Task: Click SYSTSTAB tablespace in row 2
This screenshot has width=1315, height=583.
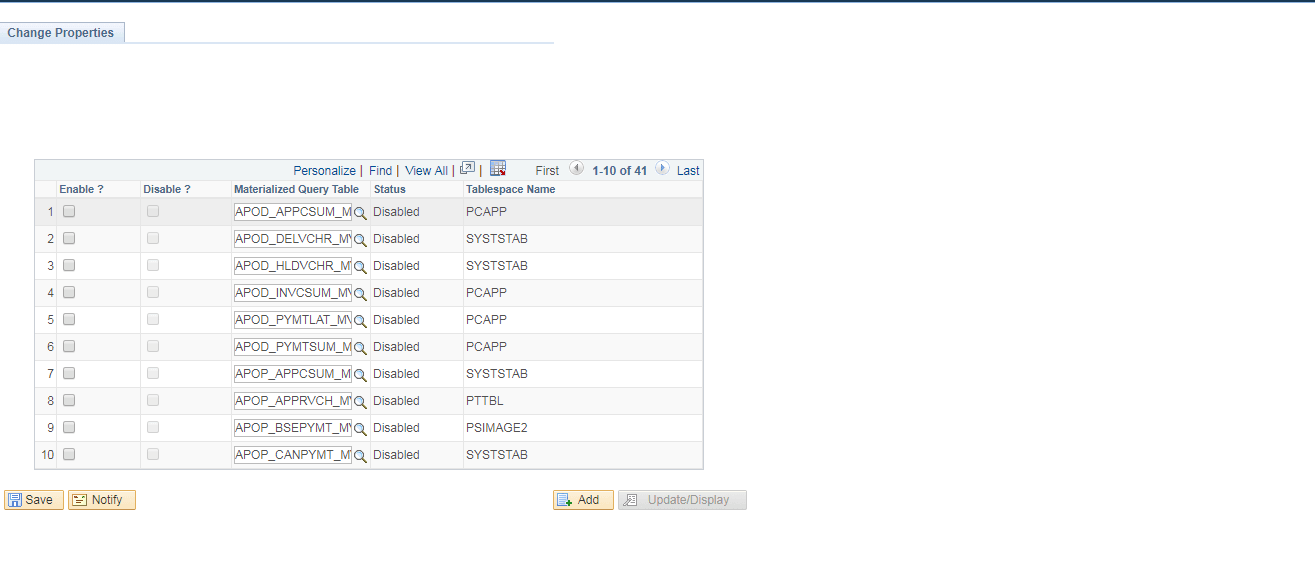Action: [x=497, y=239]
